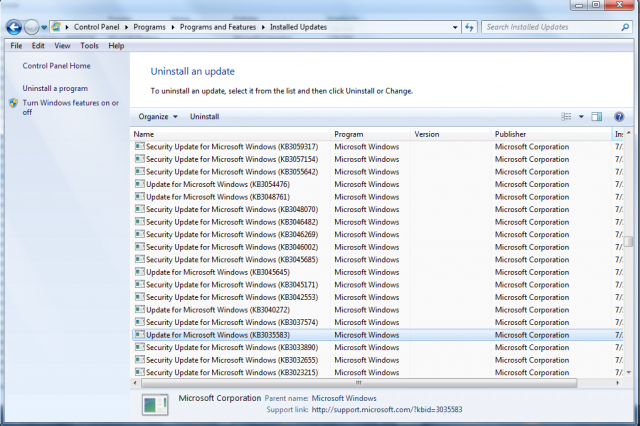Toggle the preview pane icon
640x426 pixels.
(x=597, y=117)
